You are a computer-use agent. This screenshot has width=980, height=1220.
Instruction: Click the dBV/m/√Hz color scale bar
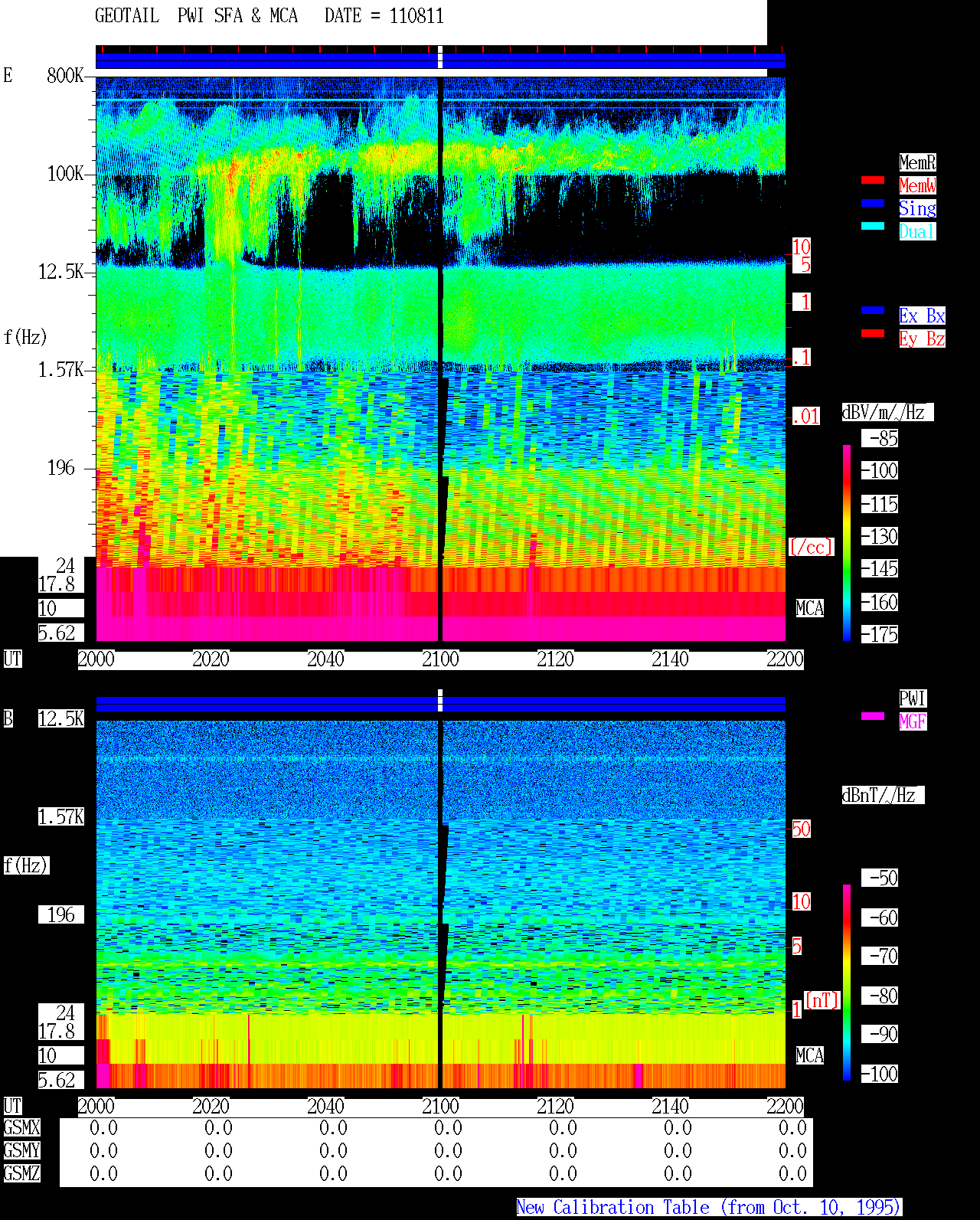click(x=847, y=542)
